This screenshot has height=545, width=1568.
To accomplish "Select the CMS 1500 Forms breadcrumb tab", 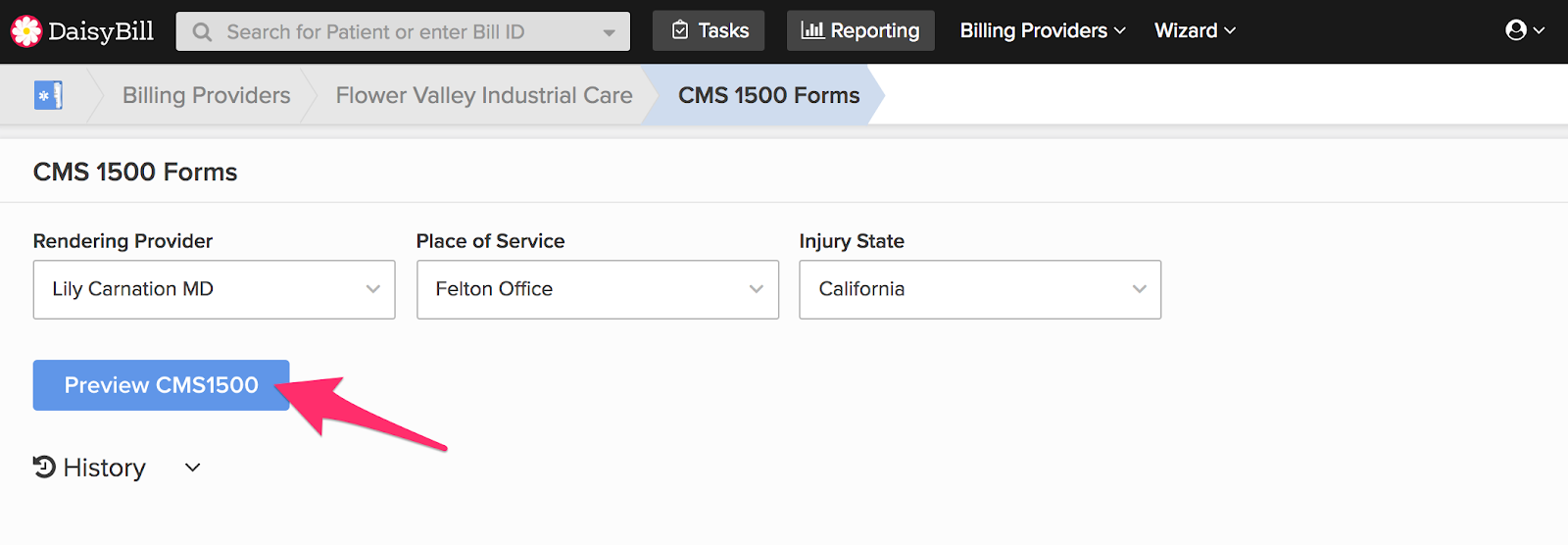I will point(768,95).
